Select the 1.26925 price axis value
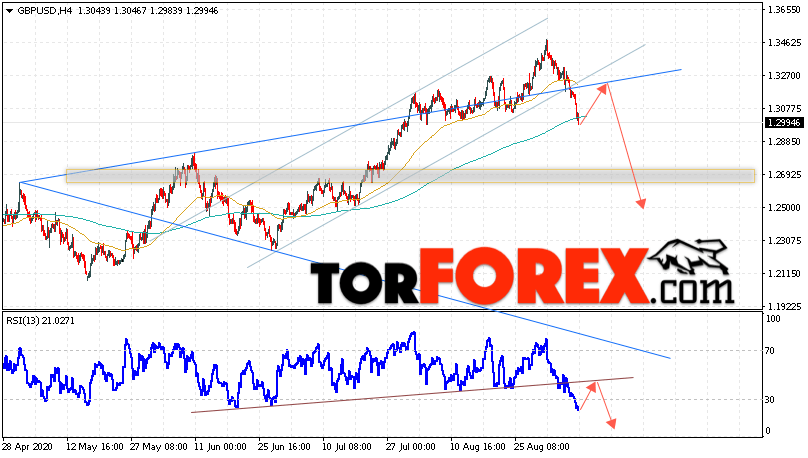Image resolution: width=808 pixels, height=458 pixels. tap(784, 175)
